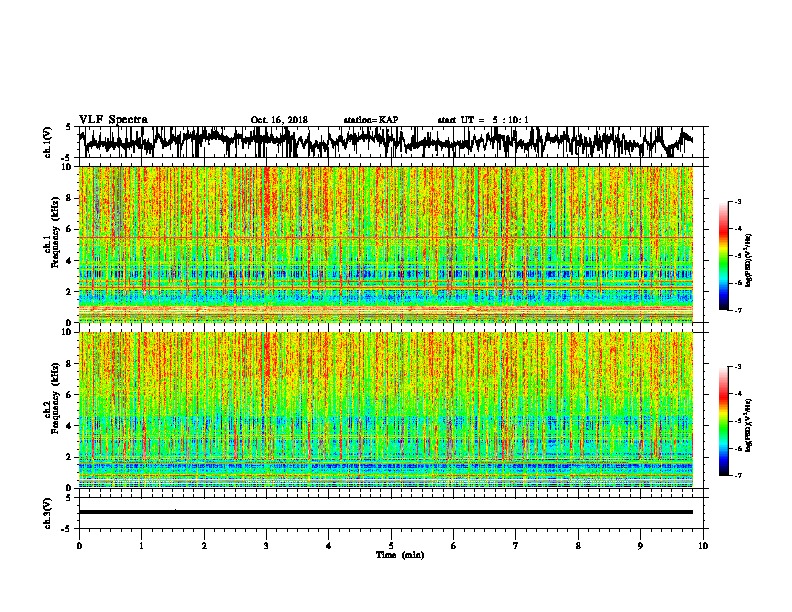The width and height of the screenshot is (792, 612).
Task: Select the date label "Oct. 16, 2018"
Action: [x=279, y=120]
